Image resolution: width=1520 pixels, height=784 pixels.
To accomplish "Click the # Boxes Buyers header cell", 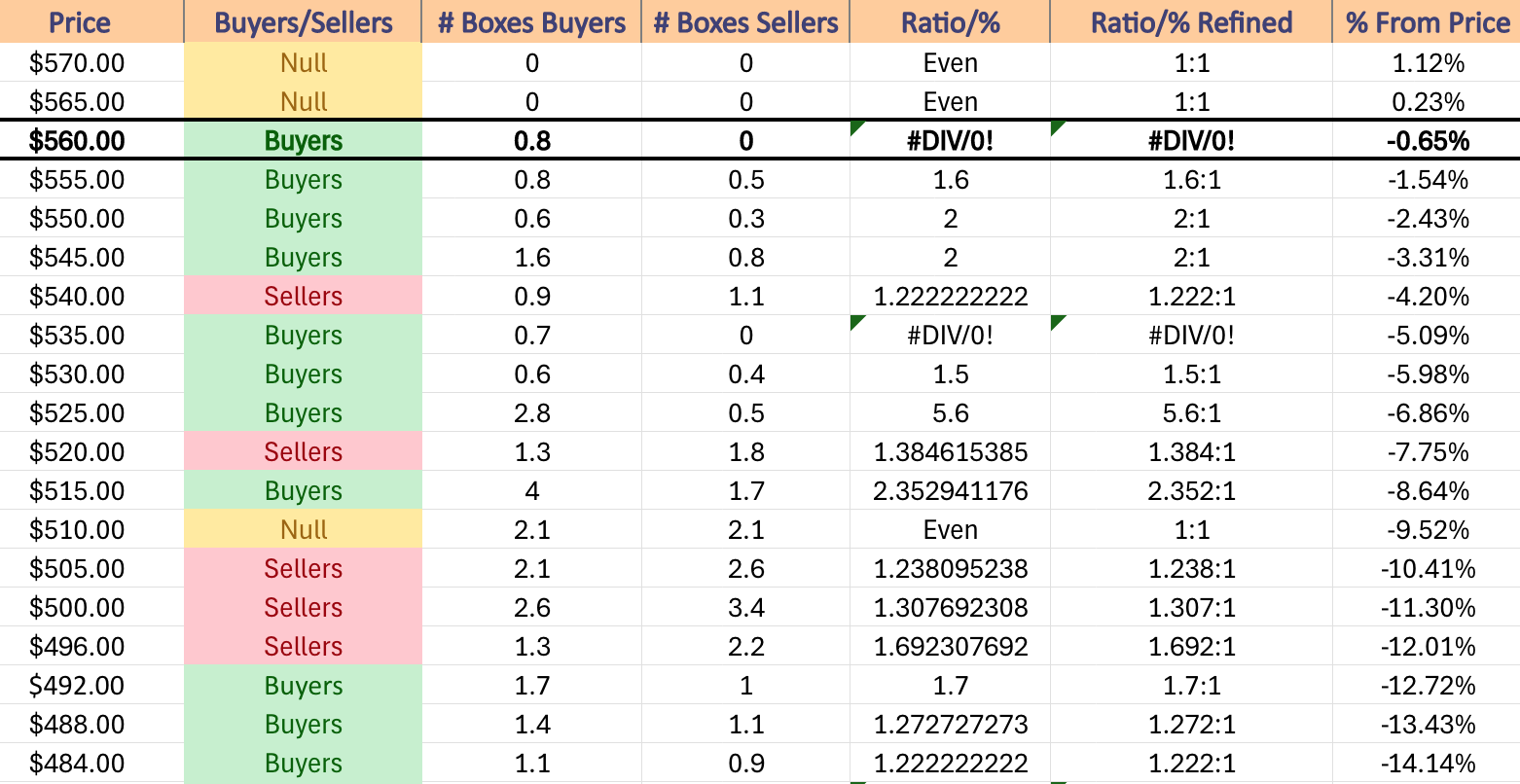I will pos(531,21).
